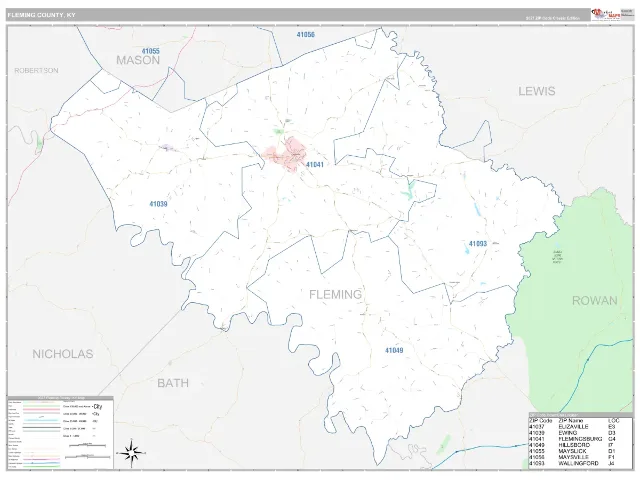Click the ROBERTSON county label
Screen dimensions: 640x480
[x=36, y=71]
